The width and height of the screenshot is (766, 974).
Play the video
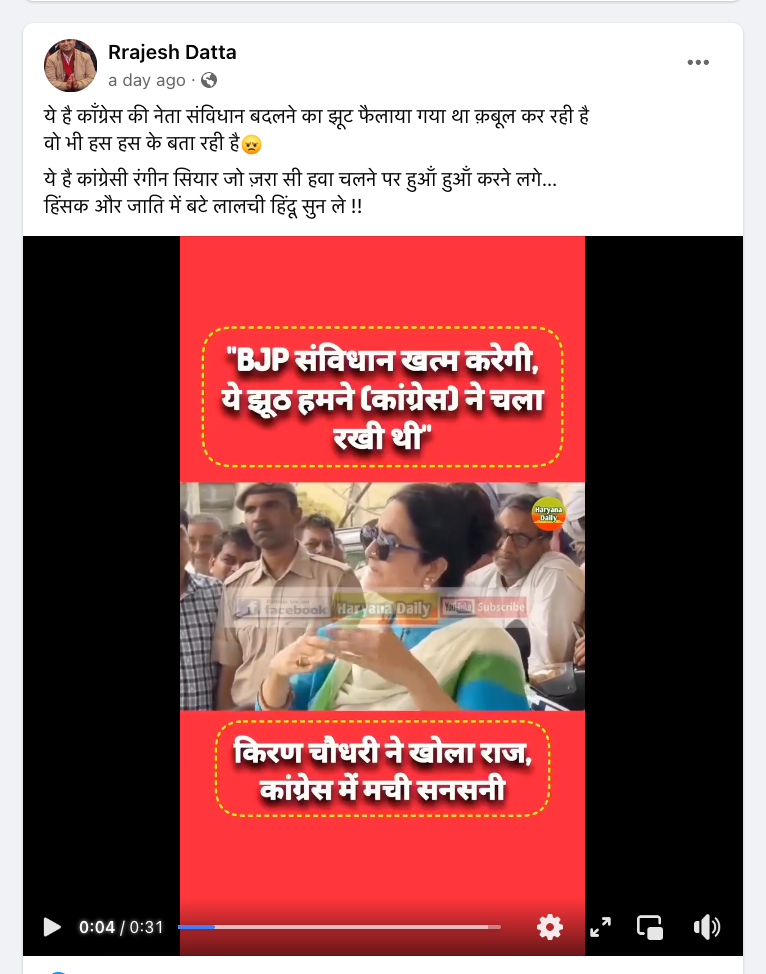pyautogui.click(x=52, y=927)
